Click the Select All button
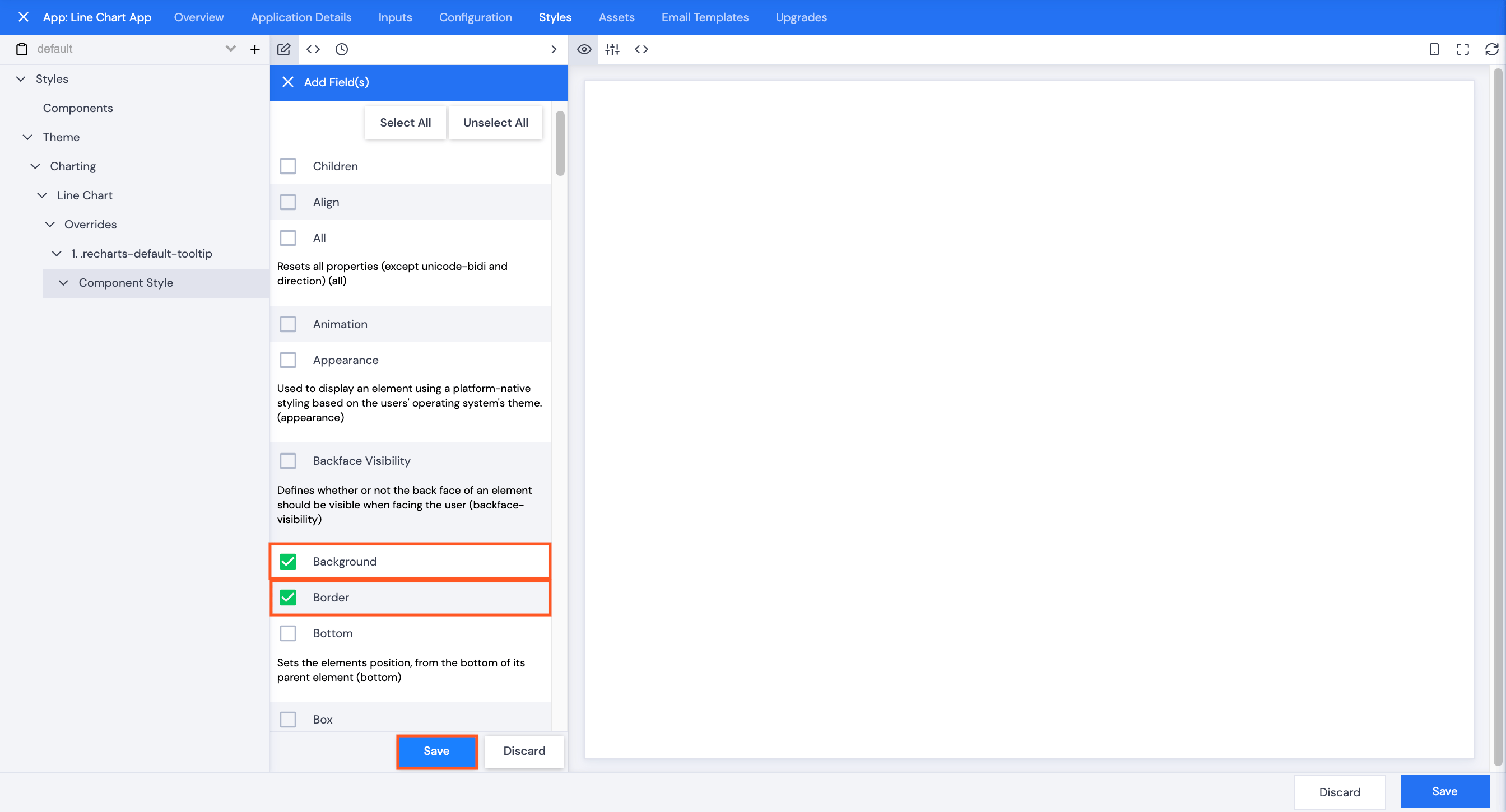Viewport: 1506px width, 812px height. tap(405, 122)
